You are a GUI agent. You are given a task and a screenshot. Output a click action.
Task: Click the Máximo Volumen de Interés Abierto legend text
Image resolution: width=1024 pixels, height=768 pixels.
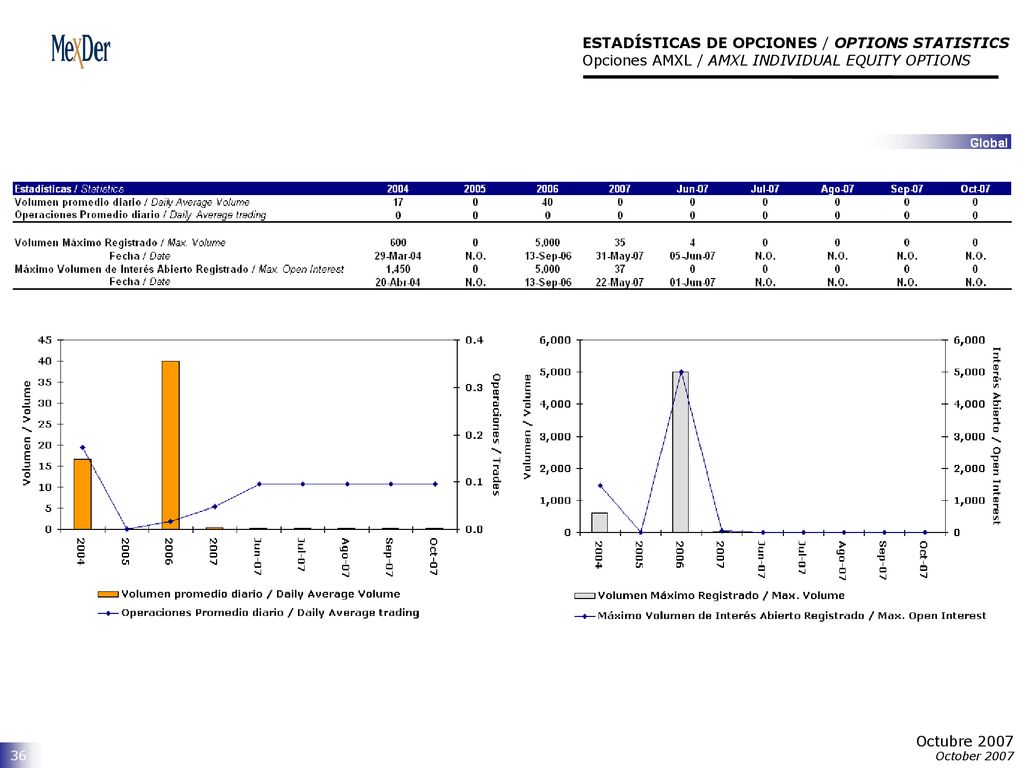click(x=792, y=616)
